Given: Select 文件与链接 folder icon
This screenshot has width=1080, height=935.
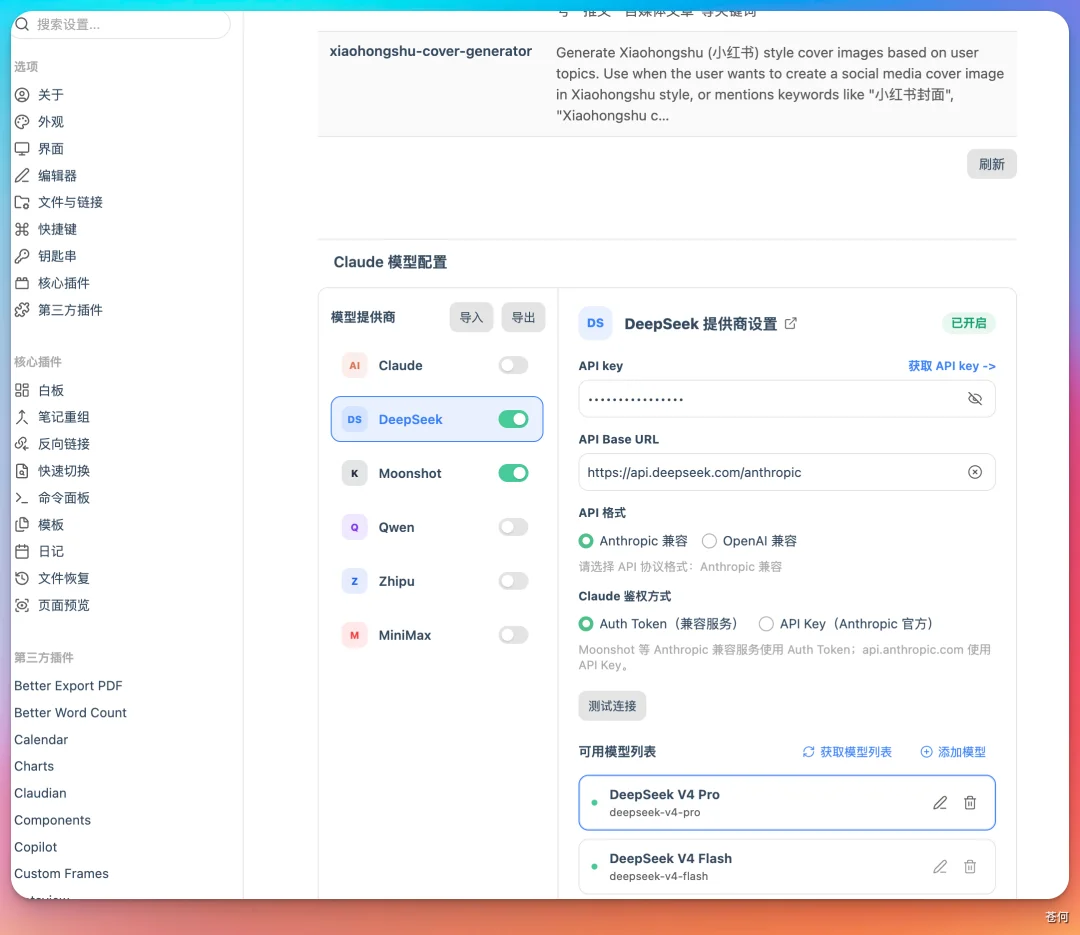Looking at the screenshot, I should pos(22,202).
